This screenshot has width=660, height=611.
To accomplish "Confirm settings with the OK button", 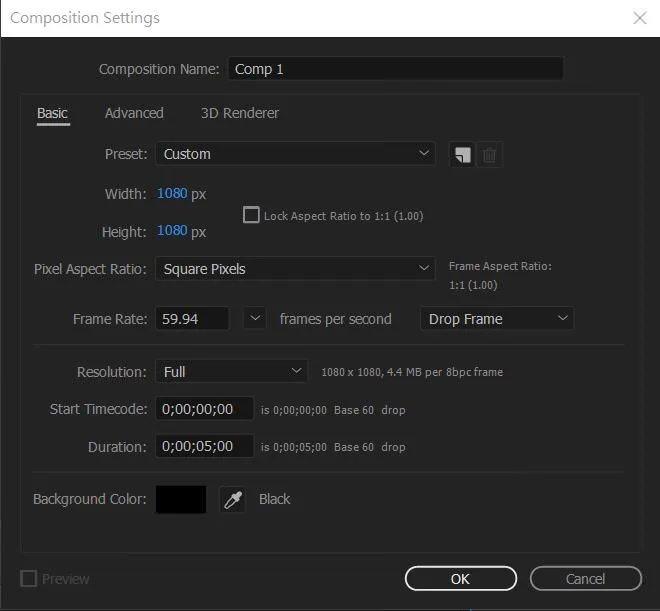I will pyautogui.click(x=461, y=579).
